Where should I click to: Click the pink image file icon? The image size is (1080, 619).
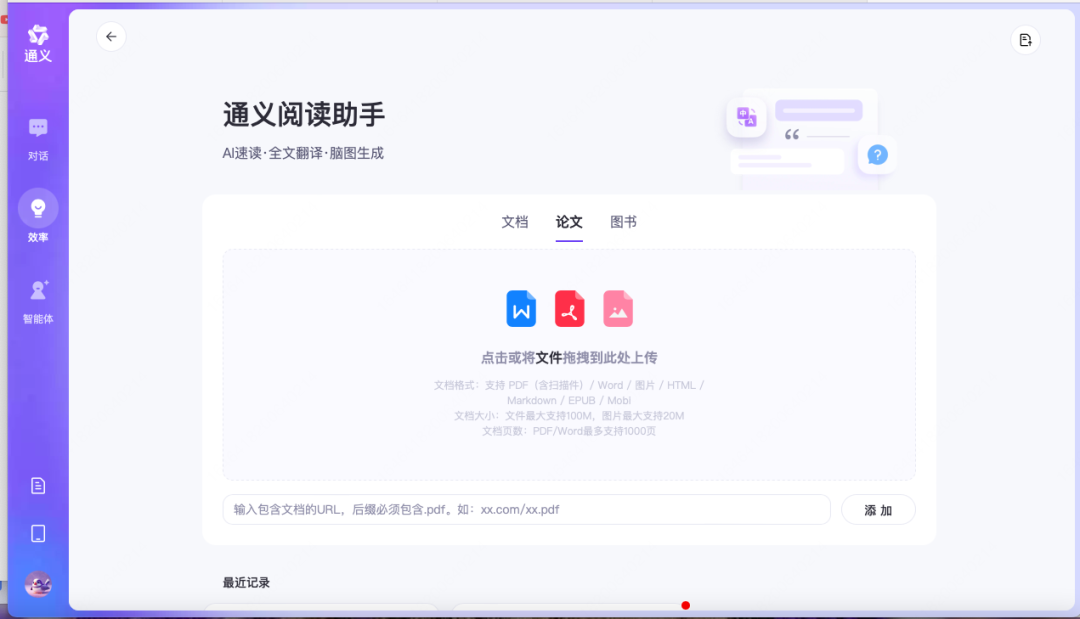tap(618, 308)
